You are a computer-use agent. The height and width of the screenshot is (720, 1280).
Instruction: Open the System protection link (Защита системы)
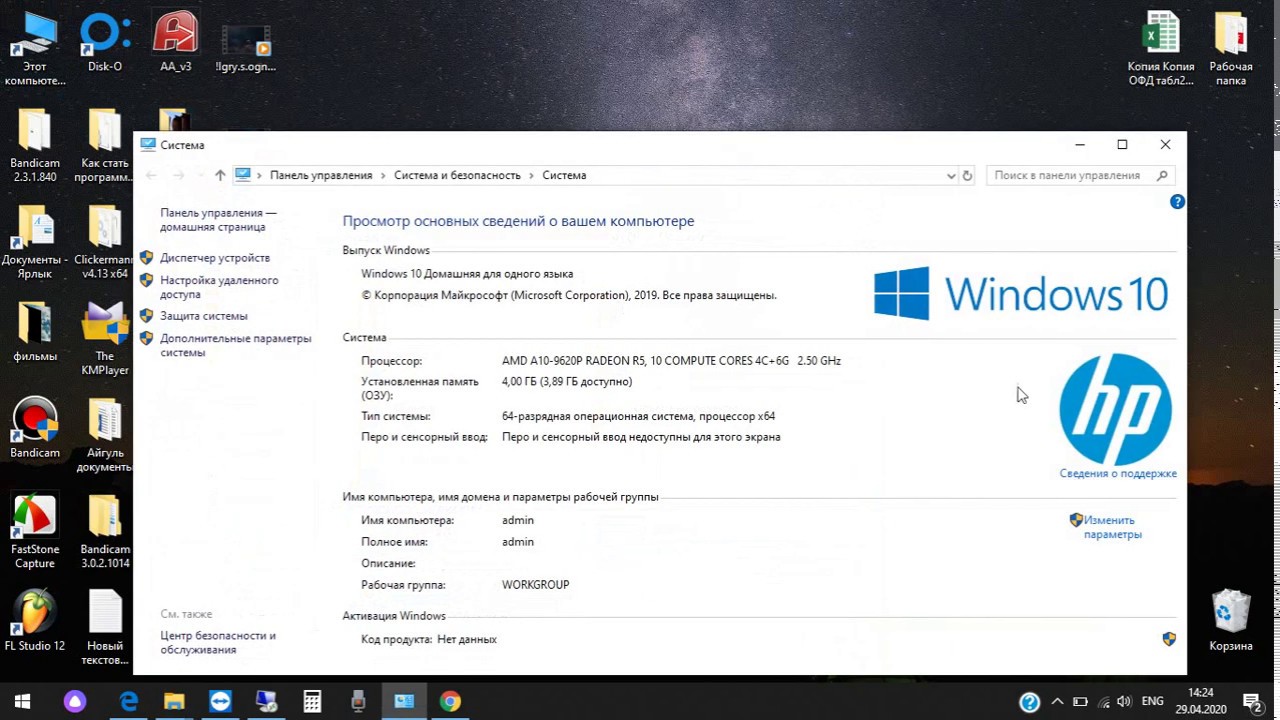(204, 316)
